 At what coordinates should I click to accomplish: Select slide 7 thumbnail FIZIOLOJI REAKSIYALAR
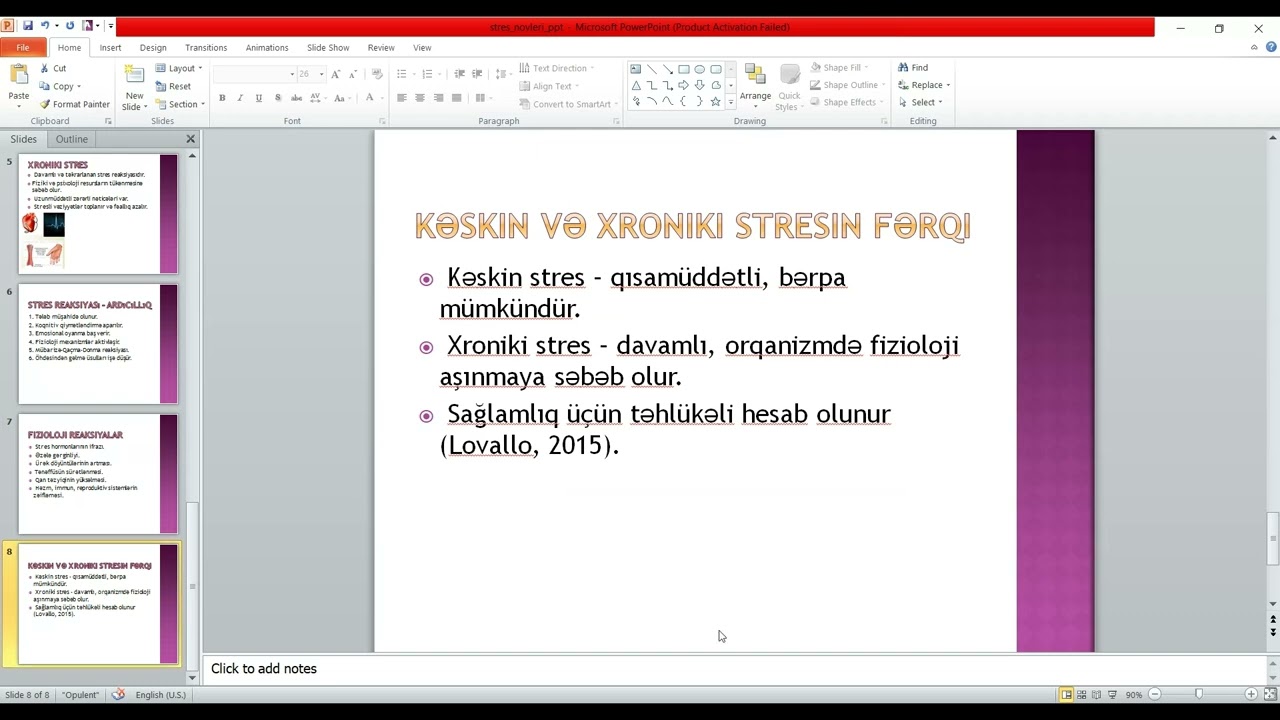98,474
